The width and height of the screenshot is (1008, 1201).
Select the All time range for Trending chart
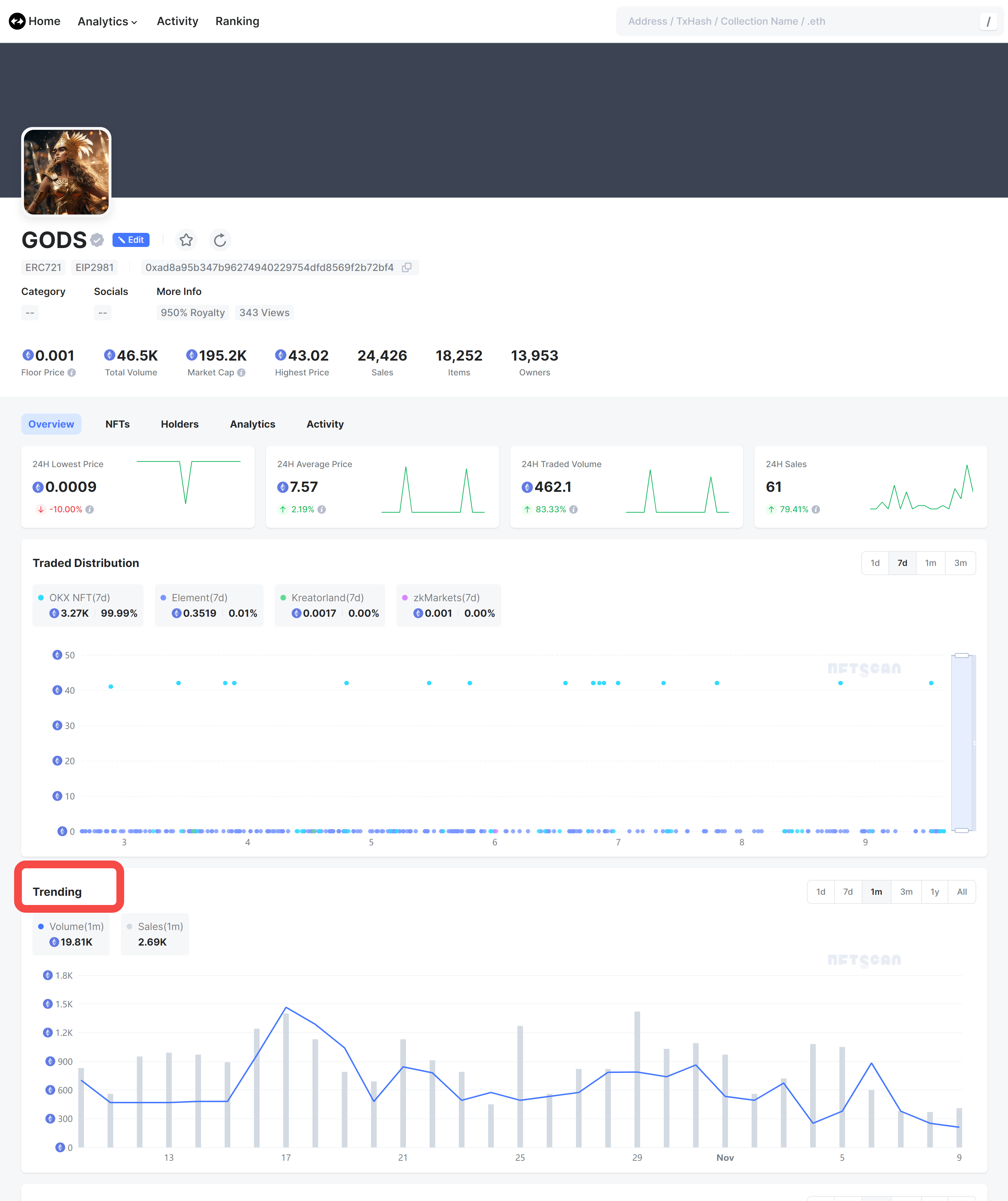pos(962,891)
